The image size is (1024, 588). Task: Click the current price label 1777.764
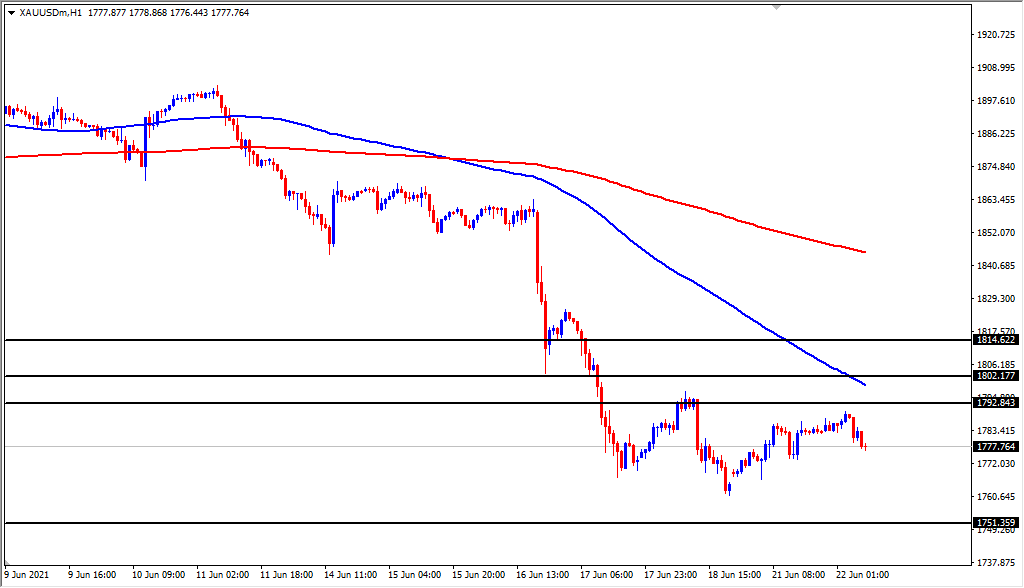(x=995, y=447)
